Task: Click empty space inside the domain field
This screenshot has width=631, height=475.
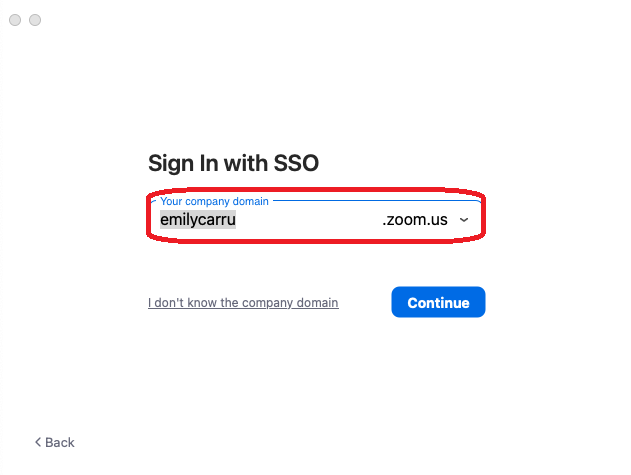Action: coord(308,220)
